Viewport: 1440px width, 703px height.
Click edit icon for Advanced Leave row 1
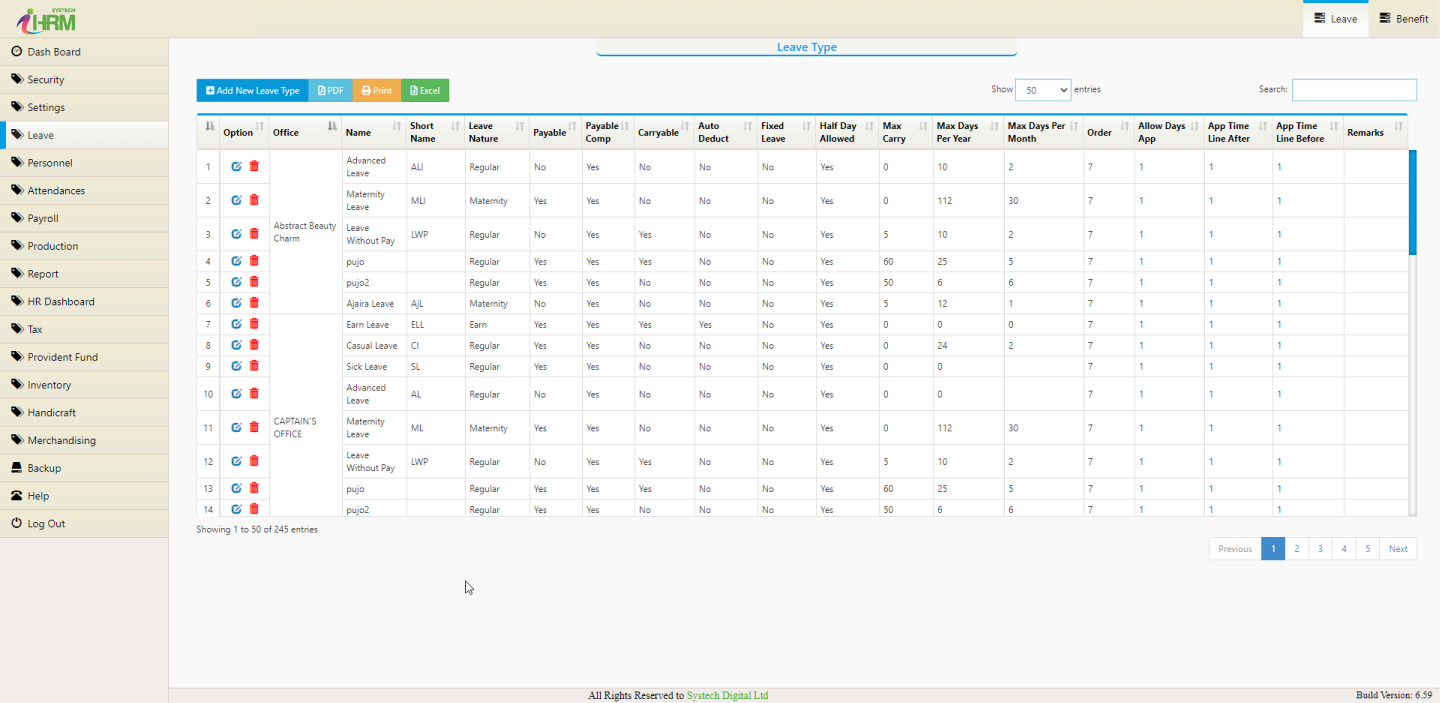point(236,166)
